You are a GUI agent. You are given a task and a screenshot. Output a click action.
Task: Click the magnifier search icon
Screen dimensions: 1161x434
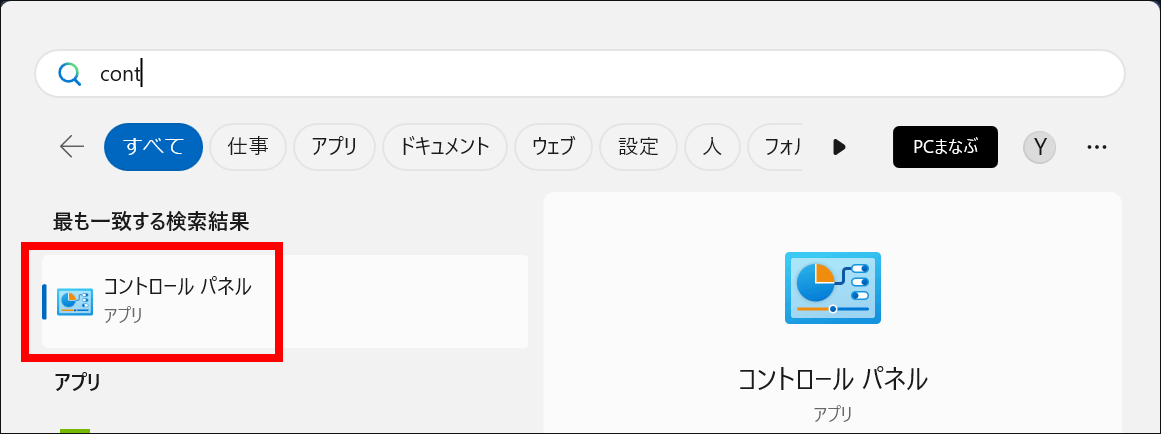[70, 73]
